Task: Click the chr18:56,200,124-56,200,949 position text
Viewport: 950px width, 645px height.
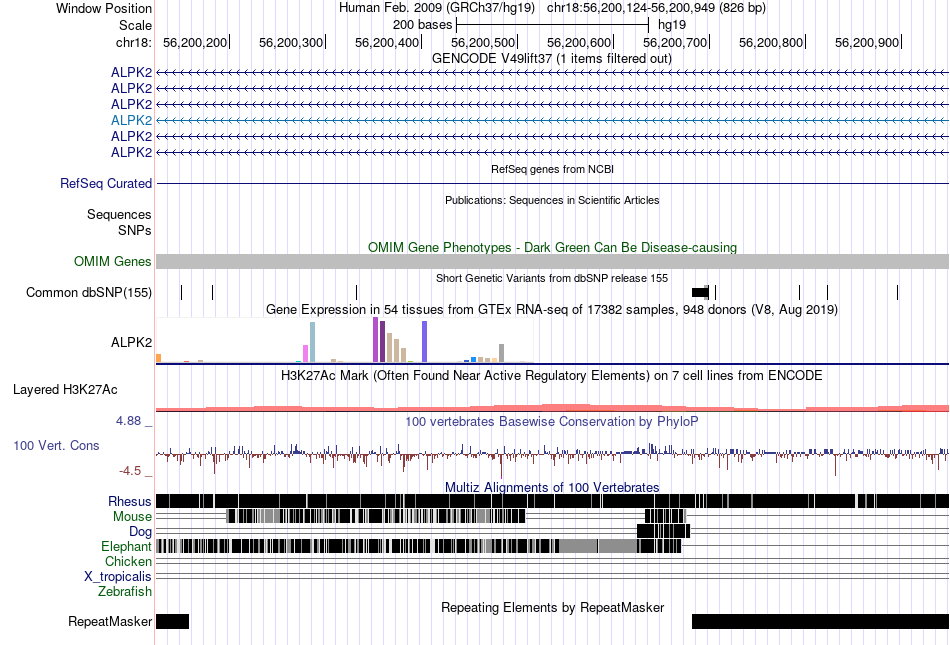Action: point(656,8)
